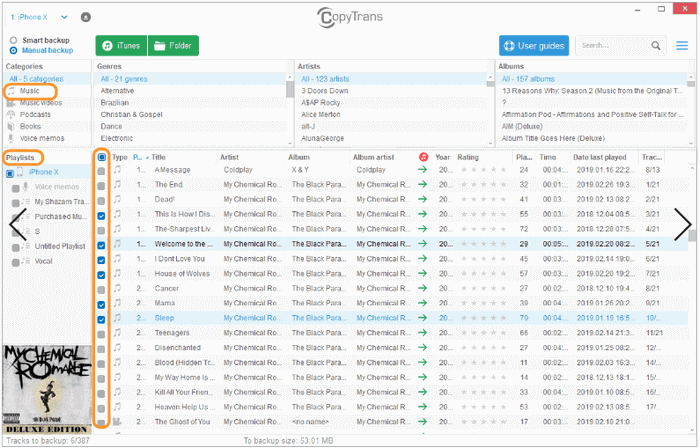Sort tracks by Rating column

point(468,157)
